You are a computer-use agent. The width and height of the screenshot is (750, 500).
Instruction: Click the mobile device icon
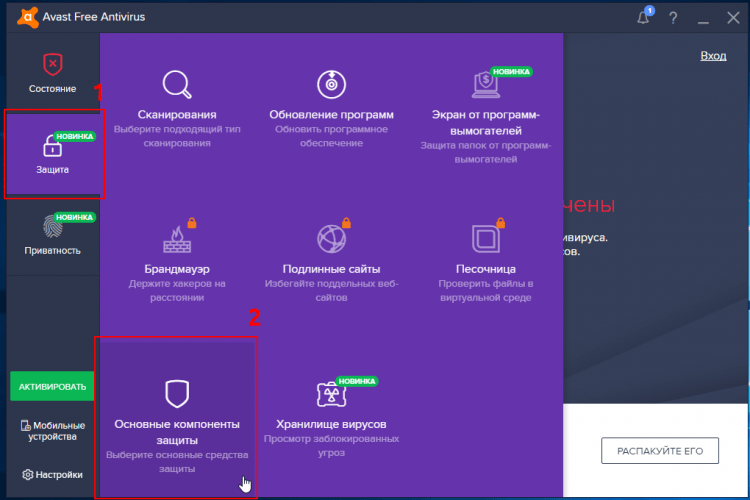coord(25,425)
